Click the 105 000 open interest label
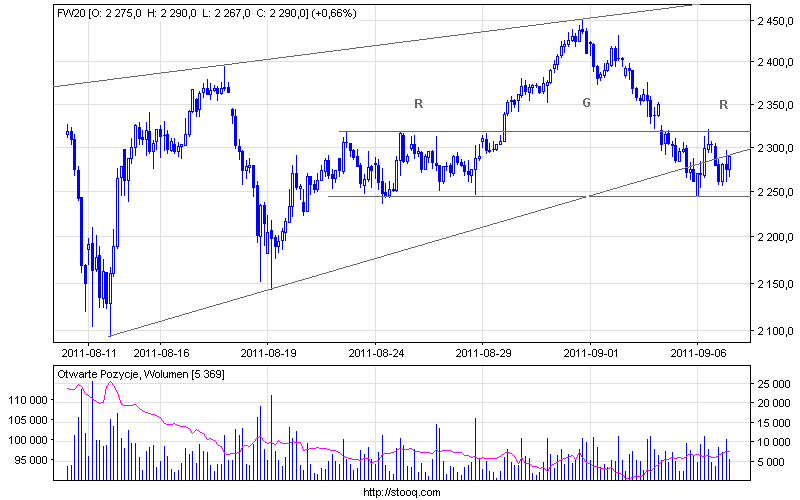The height and width of the screenshot is (500, 800). click(x=29, y=420)
